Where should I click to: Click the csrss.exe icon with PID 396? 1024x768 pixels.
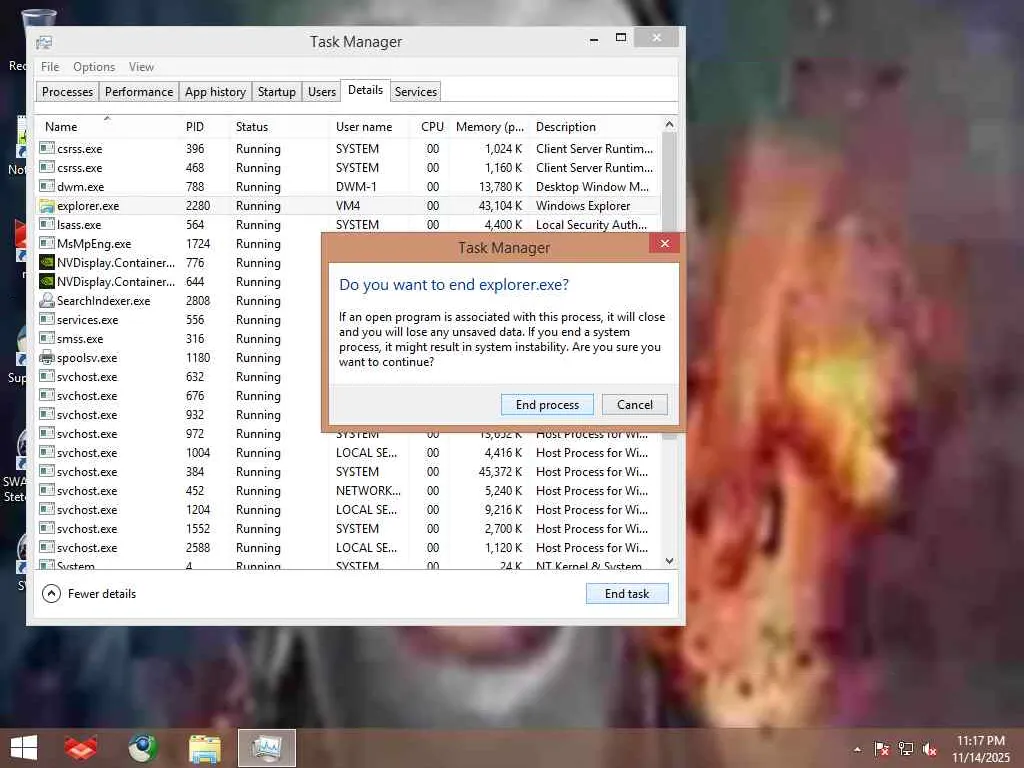46,148
